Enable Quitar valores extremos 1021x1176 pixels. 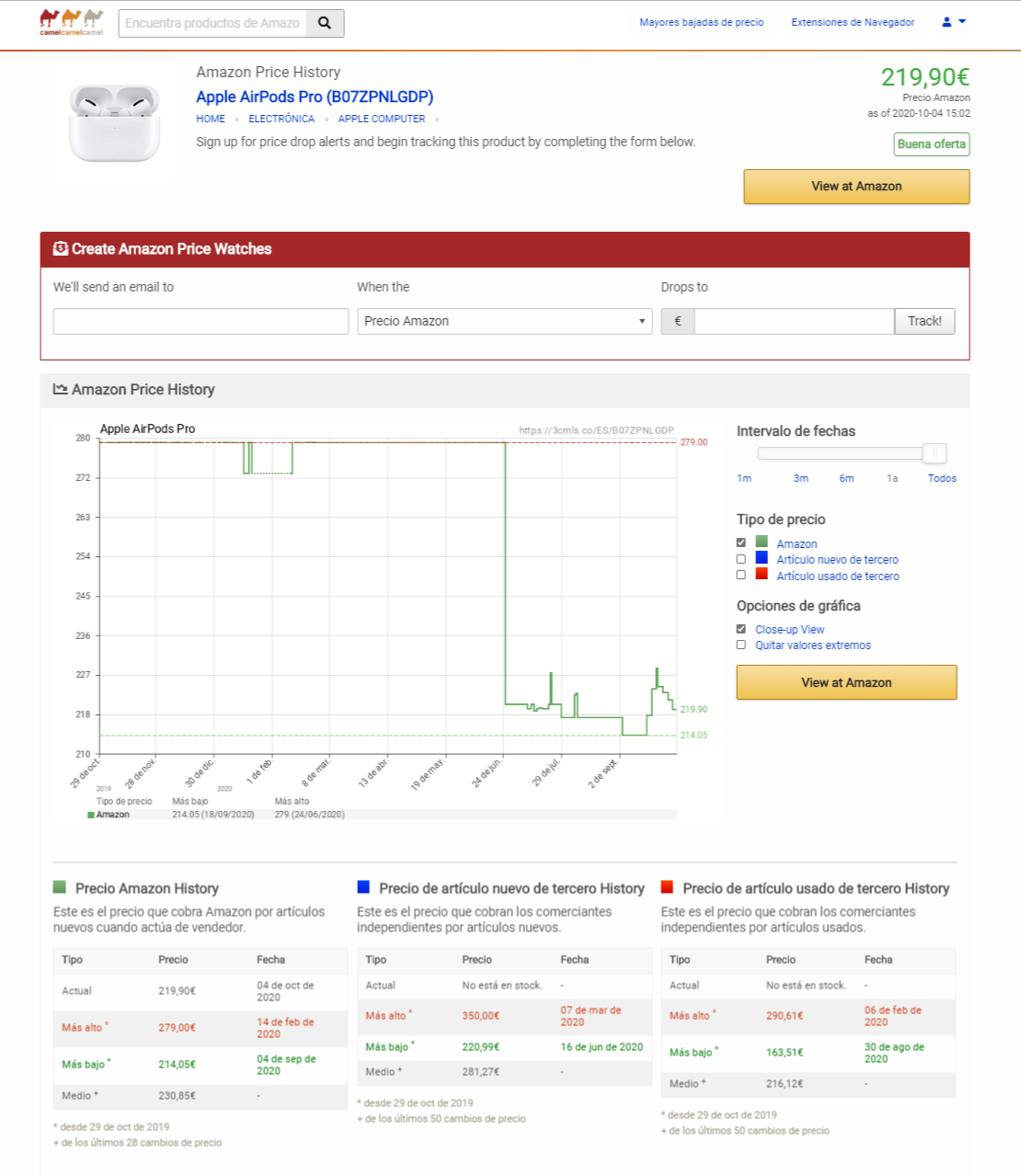(x=740, y=645)
